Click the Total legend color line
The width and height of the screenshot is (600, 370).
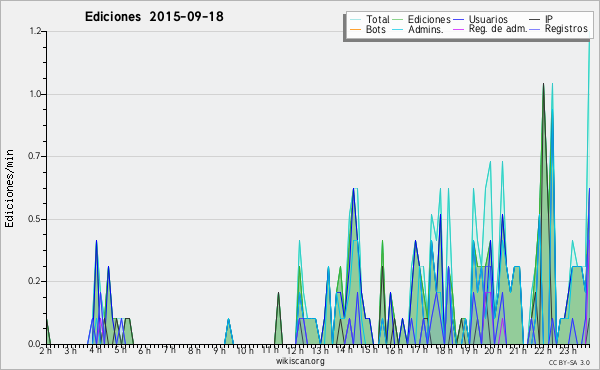click(355, 20)
